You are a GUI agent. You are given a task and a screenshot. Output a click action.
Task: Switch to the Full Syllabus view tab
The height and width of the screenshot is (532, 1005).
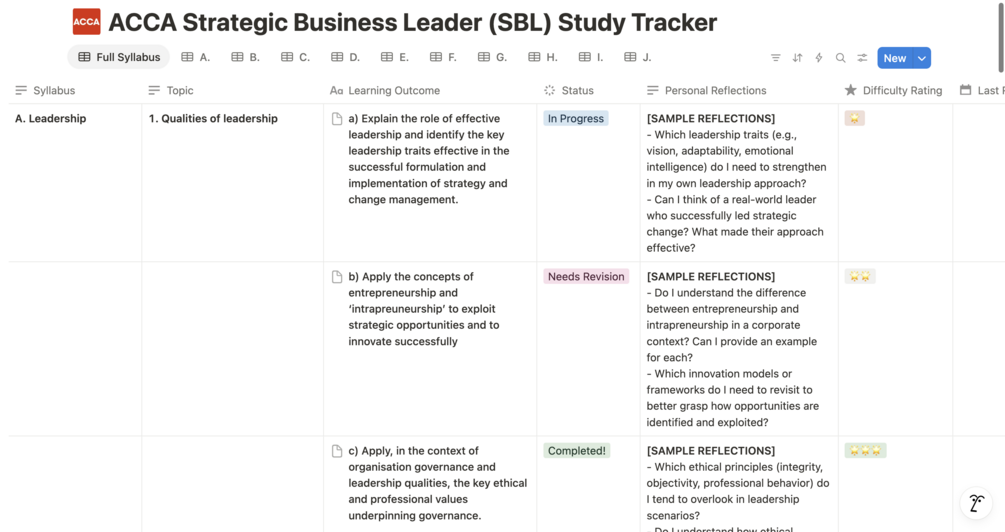click(x=119, y=58)
